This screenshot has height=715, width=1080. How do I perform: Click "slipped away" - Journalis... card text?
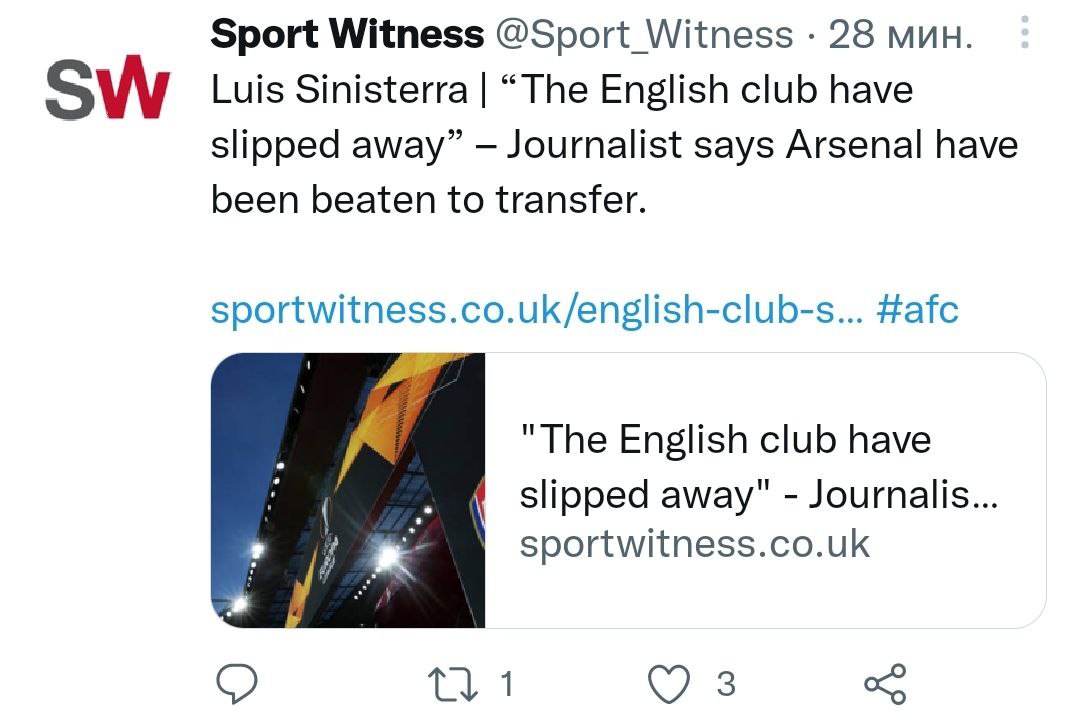757,494
